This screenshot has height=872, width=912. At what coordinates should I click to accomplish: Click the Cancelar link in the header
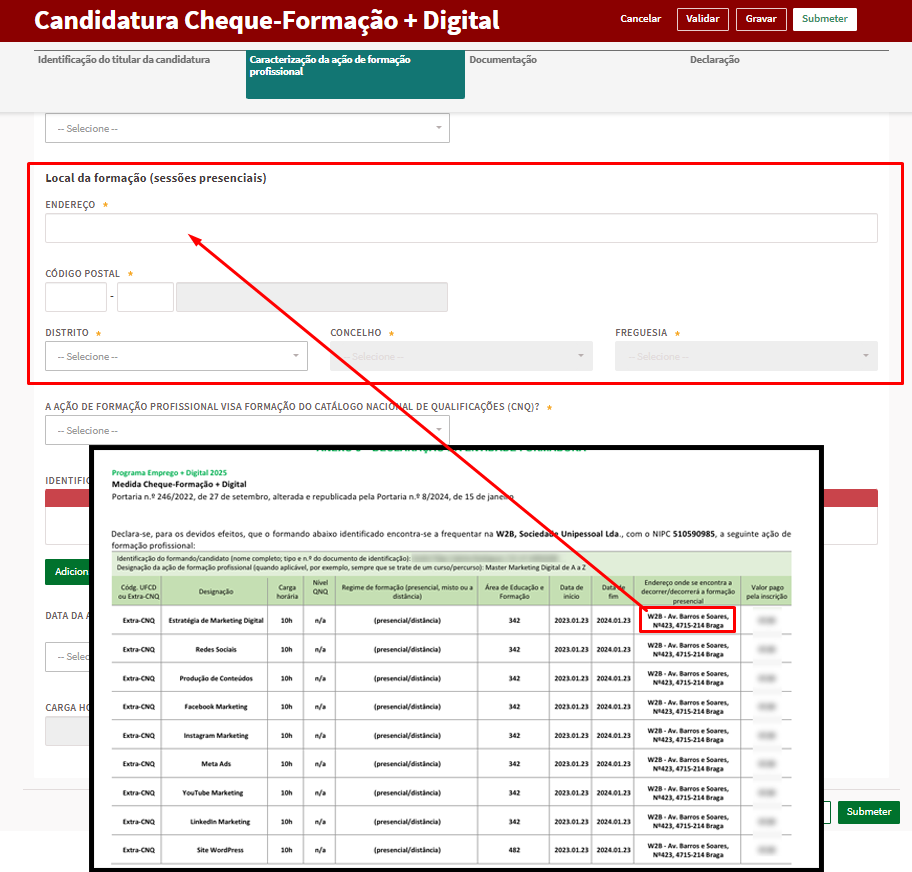[x=640, y=19]
